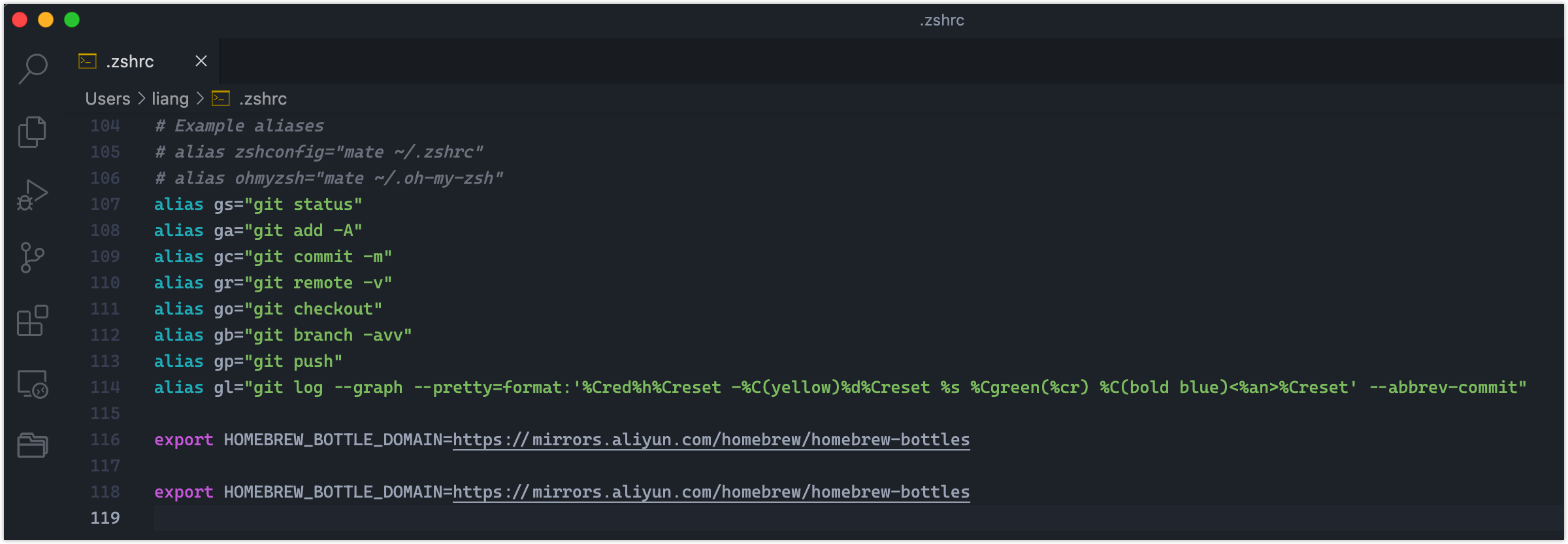The image size is (1568, 544).
Task: Place the cursor on empty line 119
Action: tap(261, 517)
